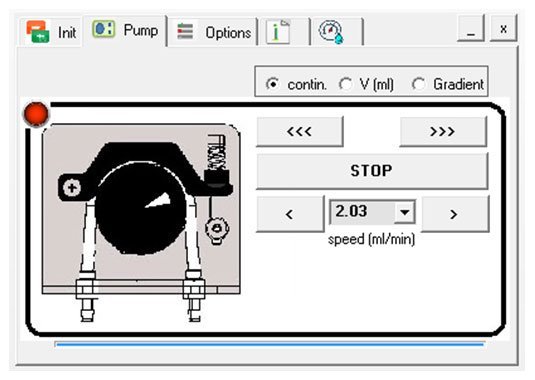
Task: Increase speed with the > button
Action: (x=455, y=214)
